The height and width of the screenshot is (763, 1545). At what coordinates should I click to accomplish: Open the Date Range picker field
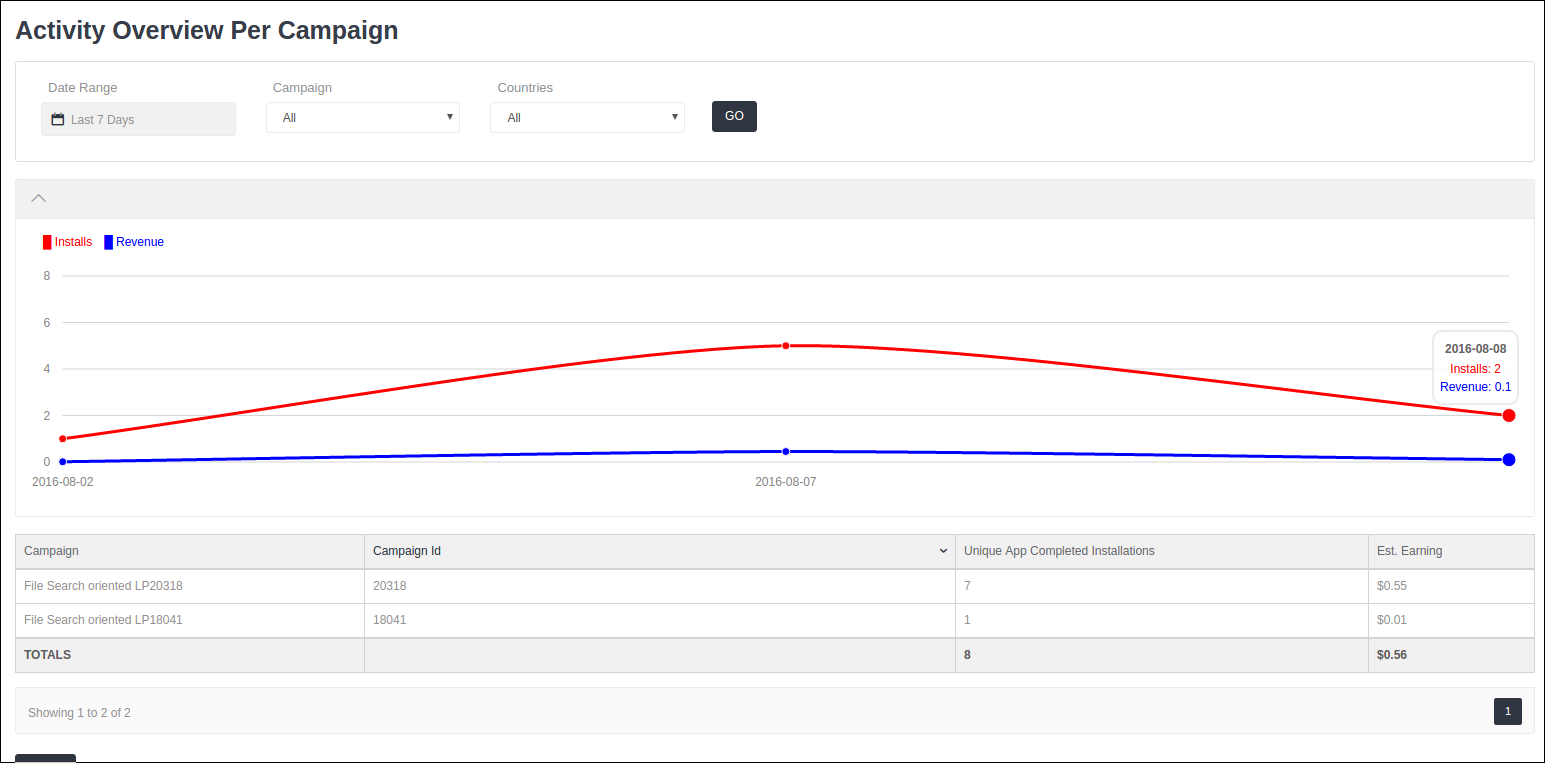tap(138, 119)
